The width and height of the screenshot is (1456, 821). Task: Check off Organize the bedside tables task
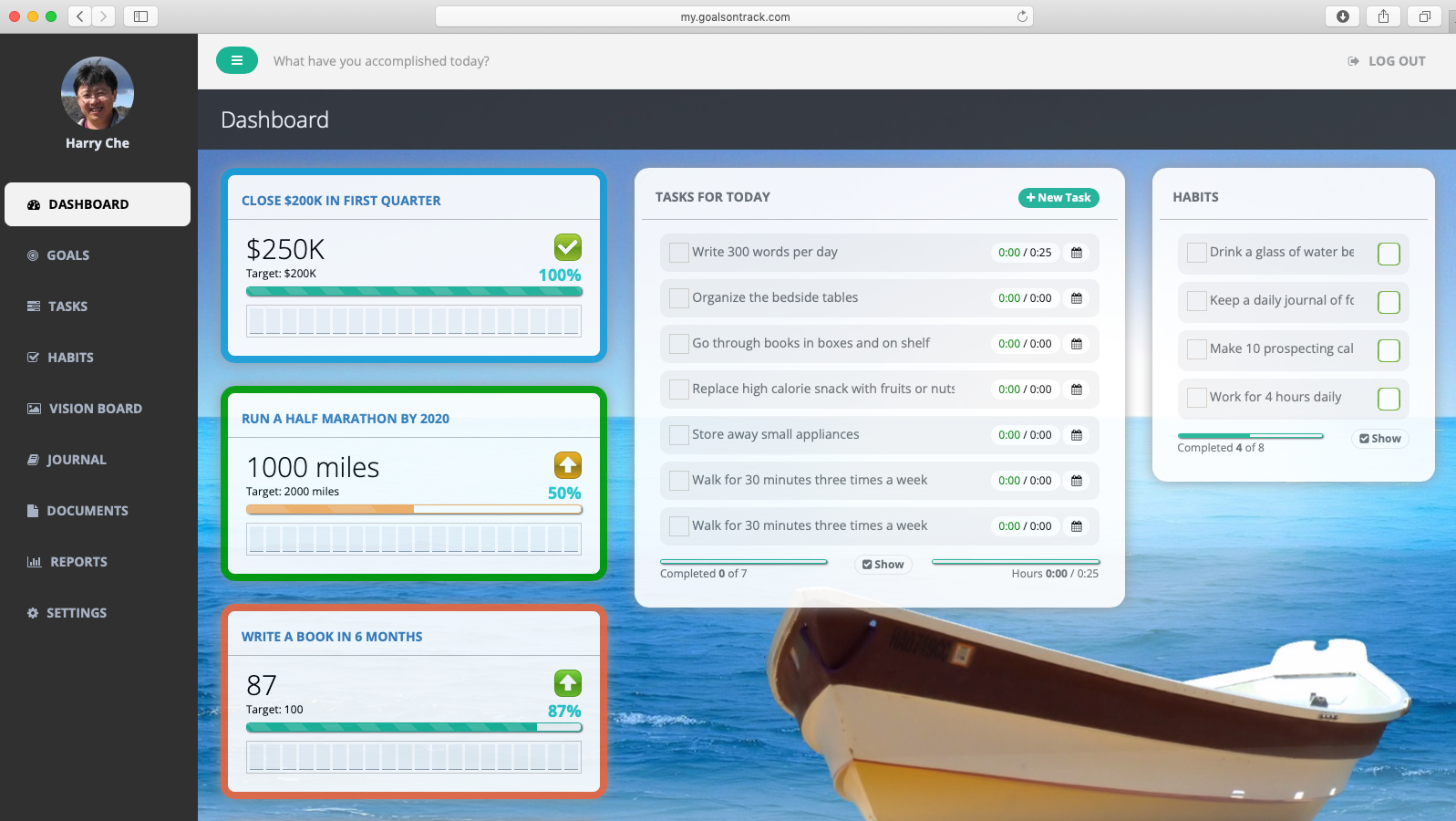coord(678,298)
